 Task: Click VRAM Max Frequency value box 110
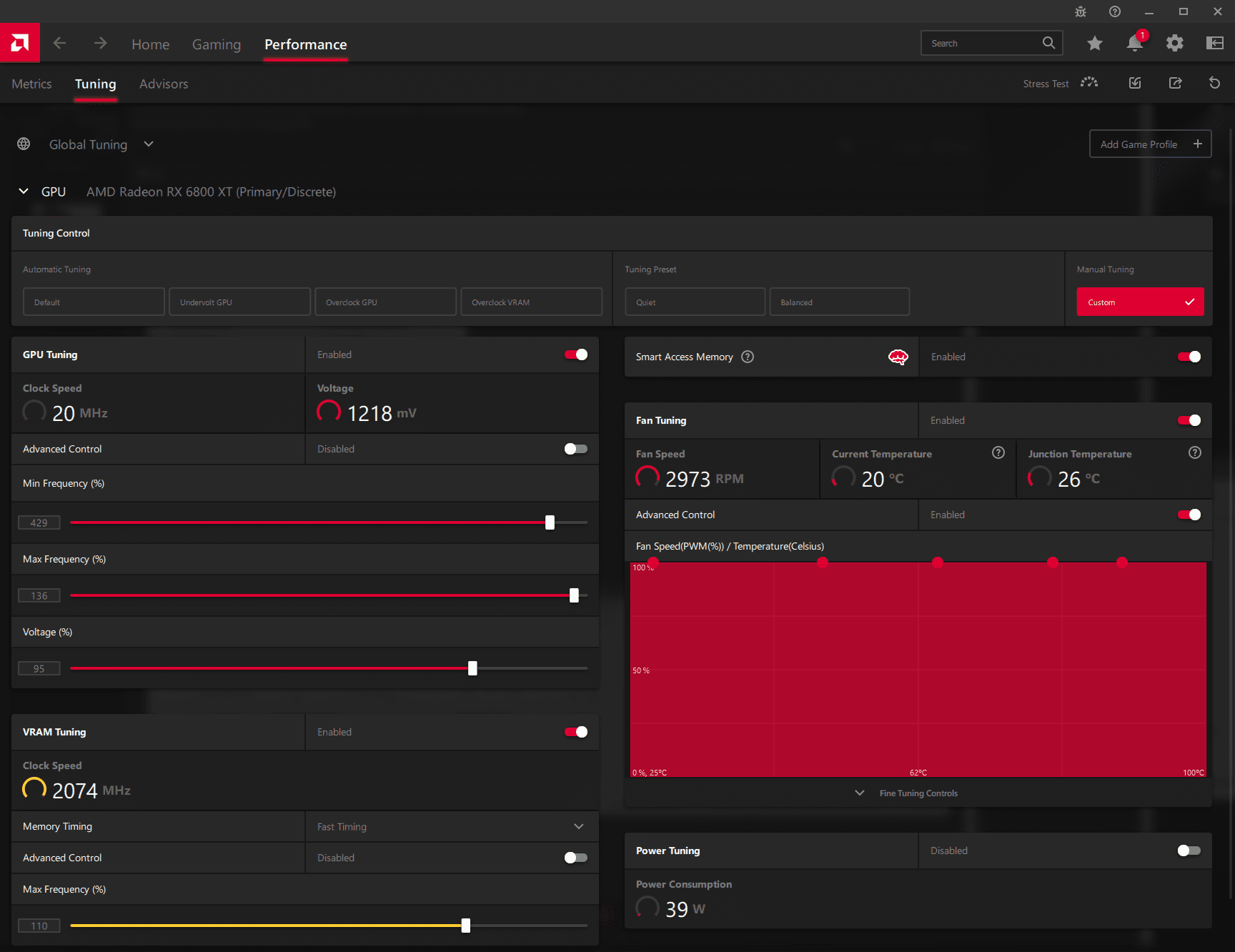(39, 926)
